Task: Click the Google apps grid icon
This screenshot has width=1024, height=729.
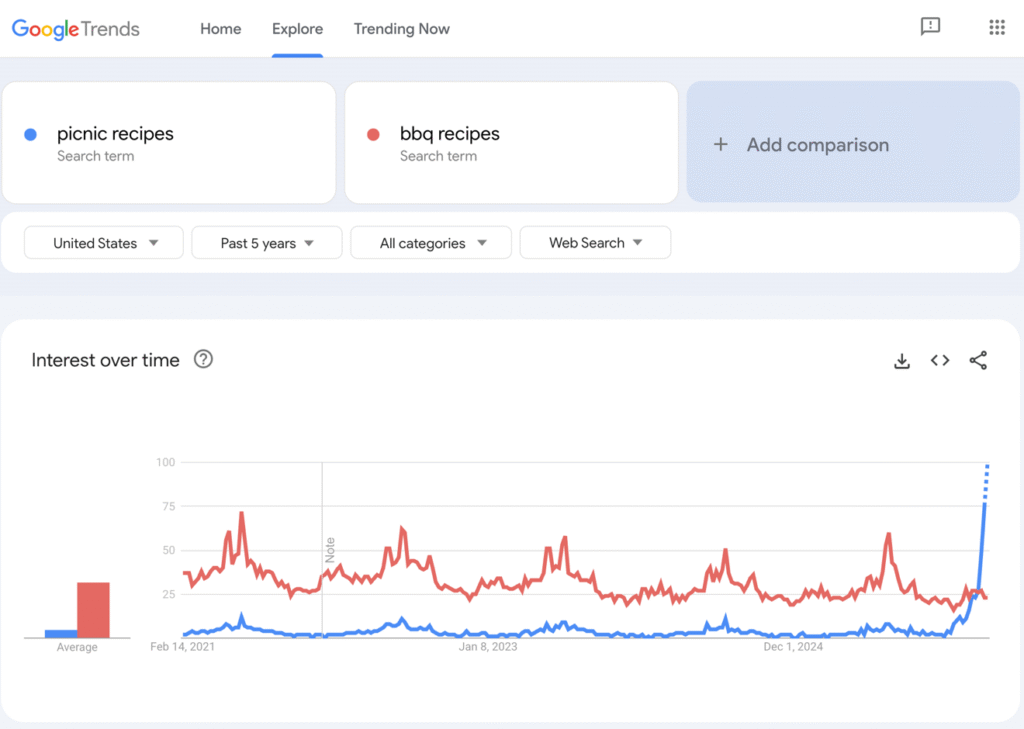Action: tap(996, 27)
